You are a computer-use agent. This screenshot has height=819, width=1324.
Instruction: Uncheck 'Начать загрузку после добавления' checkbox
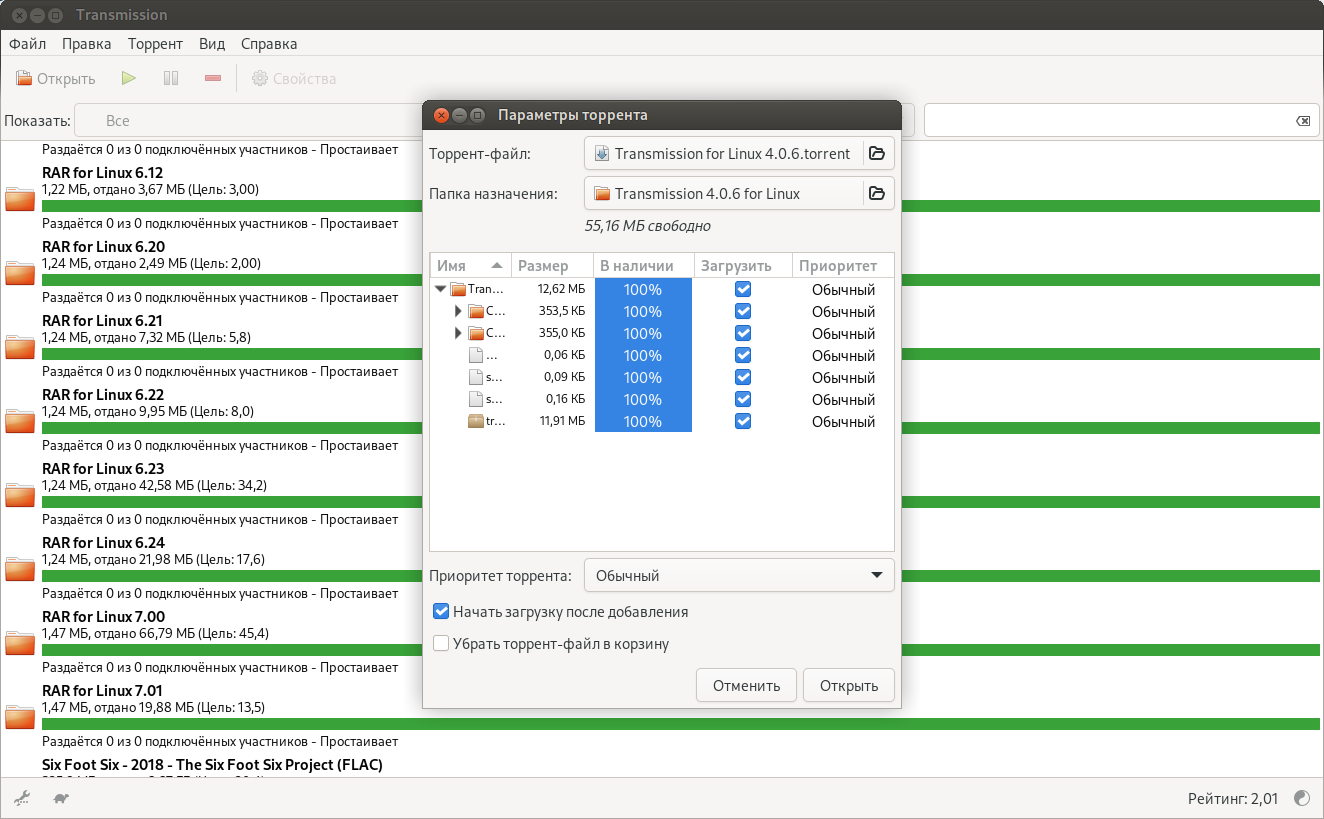pos(441,611)
